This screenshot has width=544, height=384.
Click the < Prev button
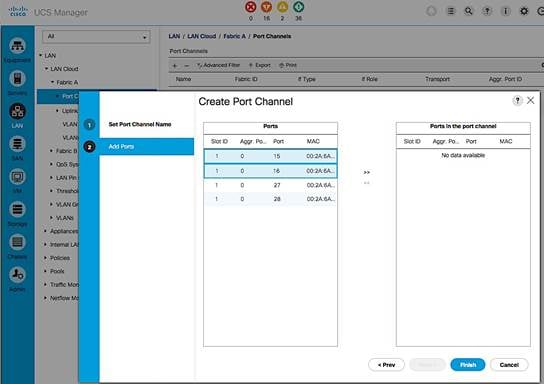[x=386, y=365]
